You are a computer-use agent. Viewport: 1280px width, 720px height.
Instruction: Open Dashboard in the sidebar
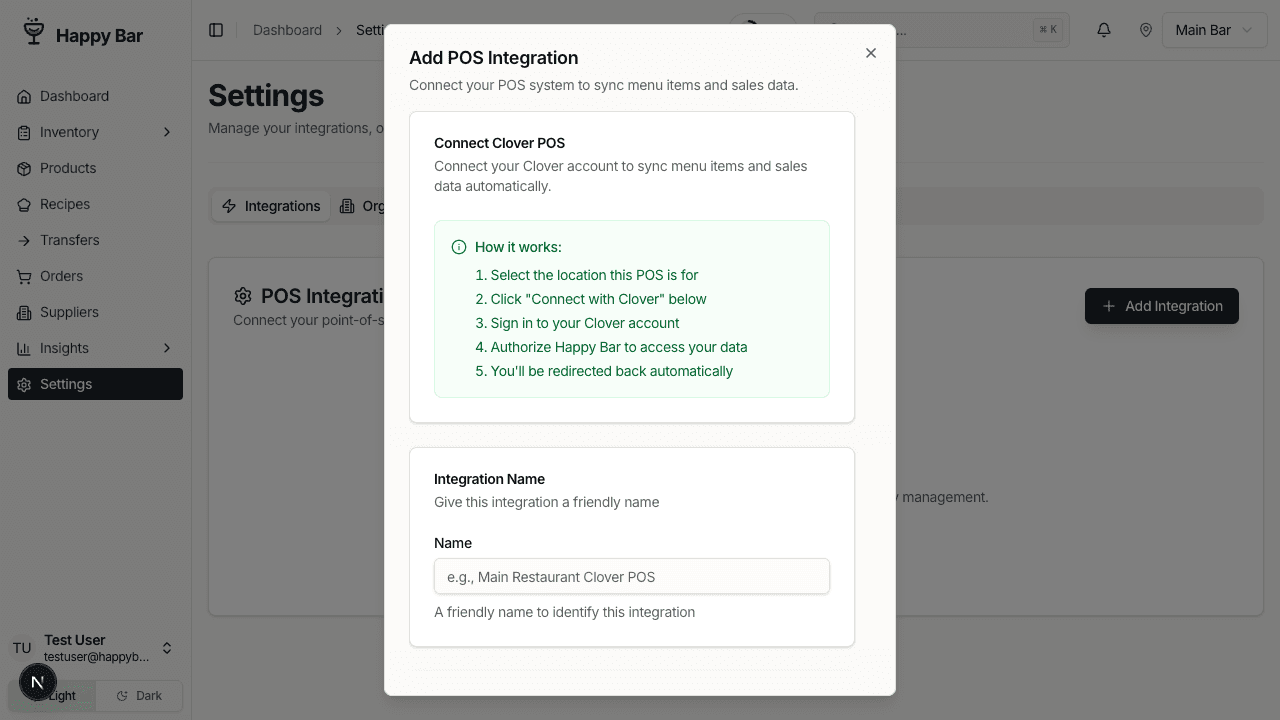pyautogui.click(x=95, y=96)
